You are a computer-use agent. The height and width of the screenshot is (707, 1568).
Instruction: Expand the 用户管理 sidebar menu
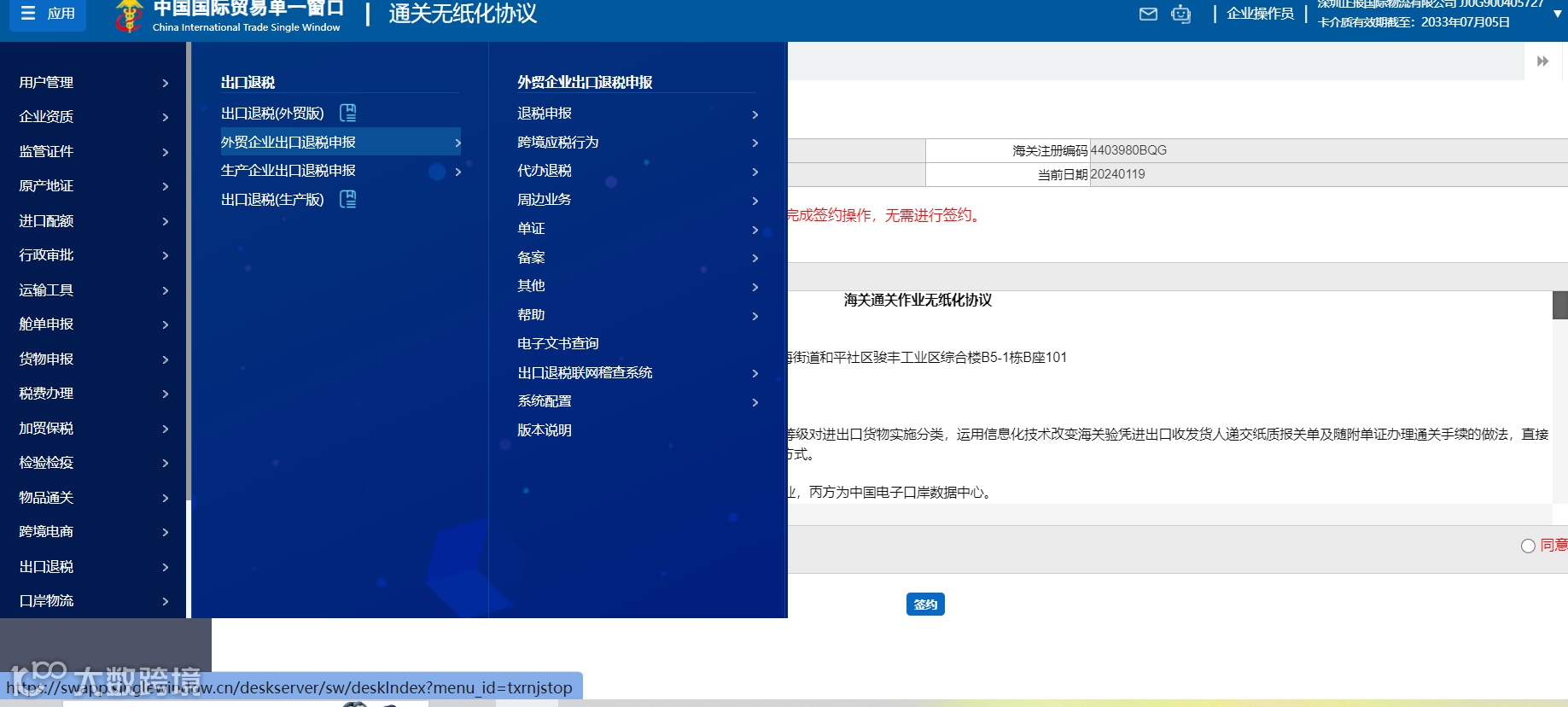click(94, 83)
